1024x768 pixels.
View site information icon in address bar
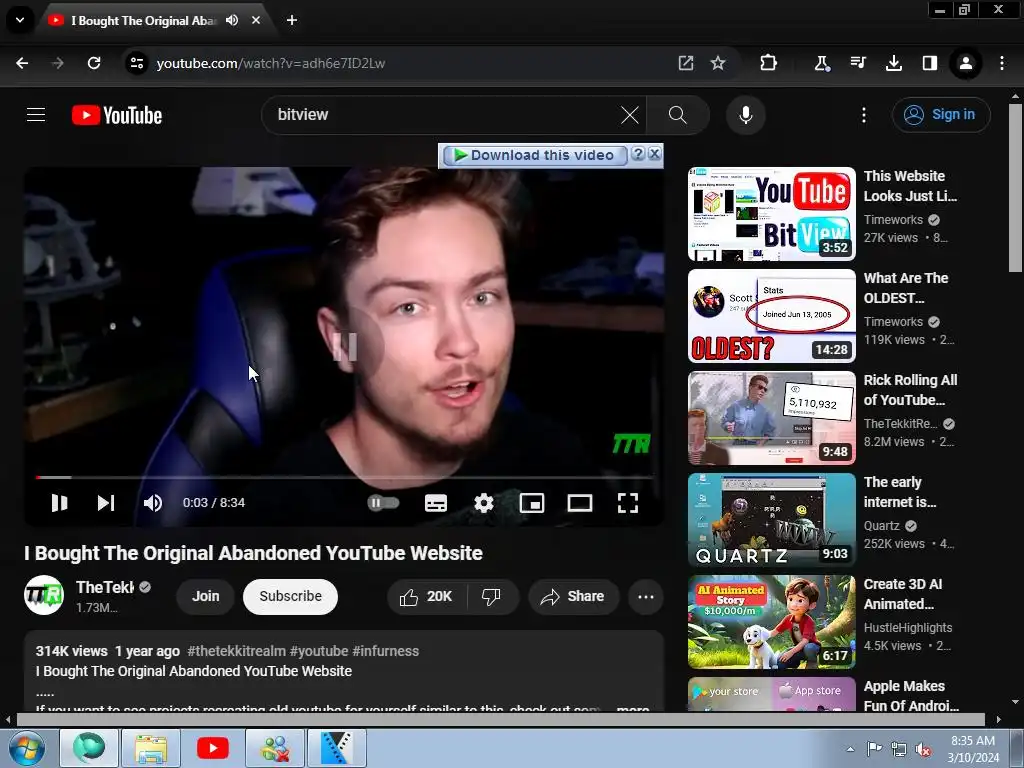(136, 63)
